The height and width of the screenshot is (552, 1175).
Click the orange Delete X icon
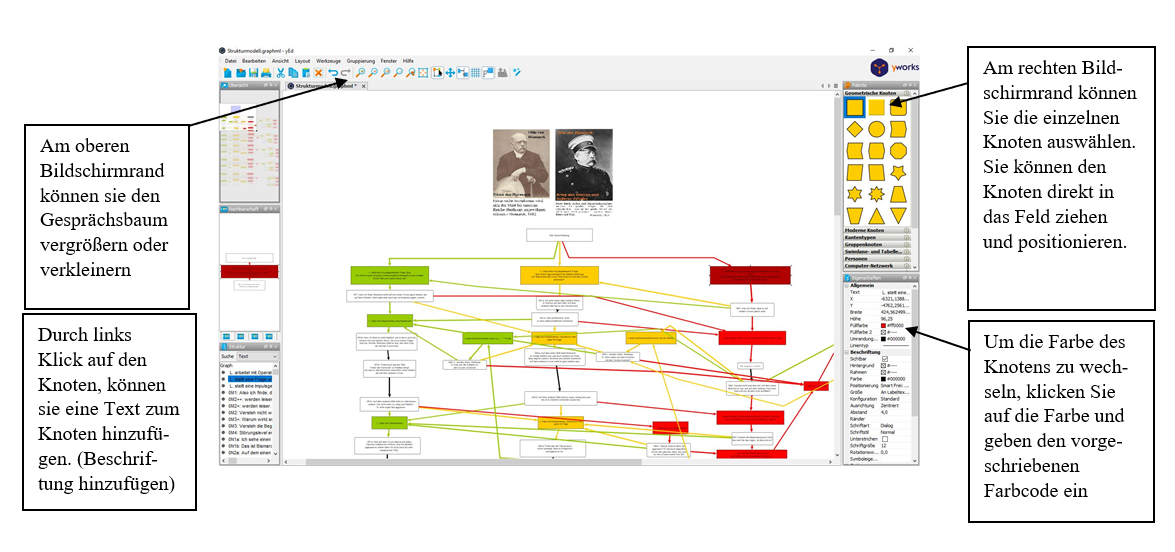pos(319,73)
